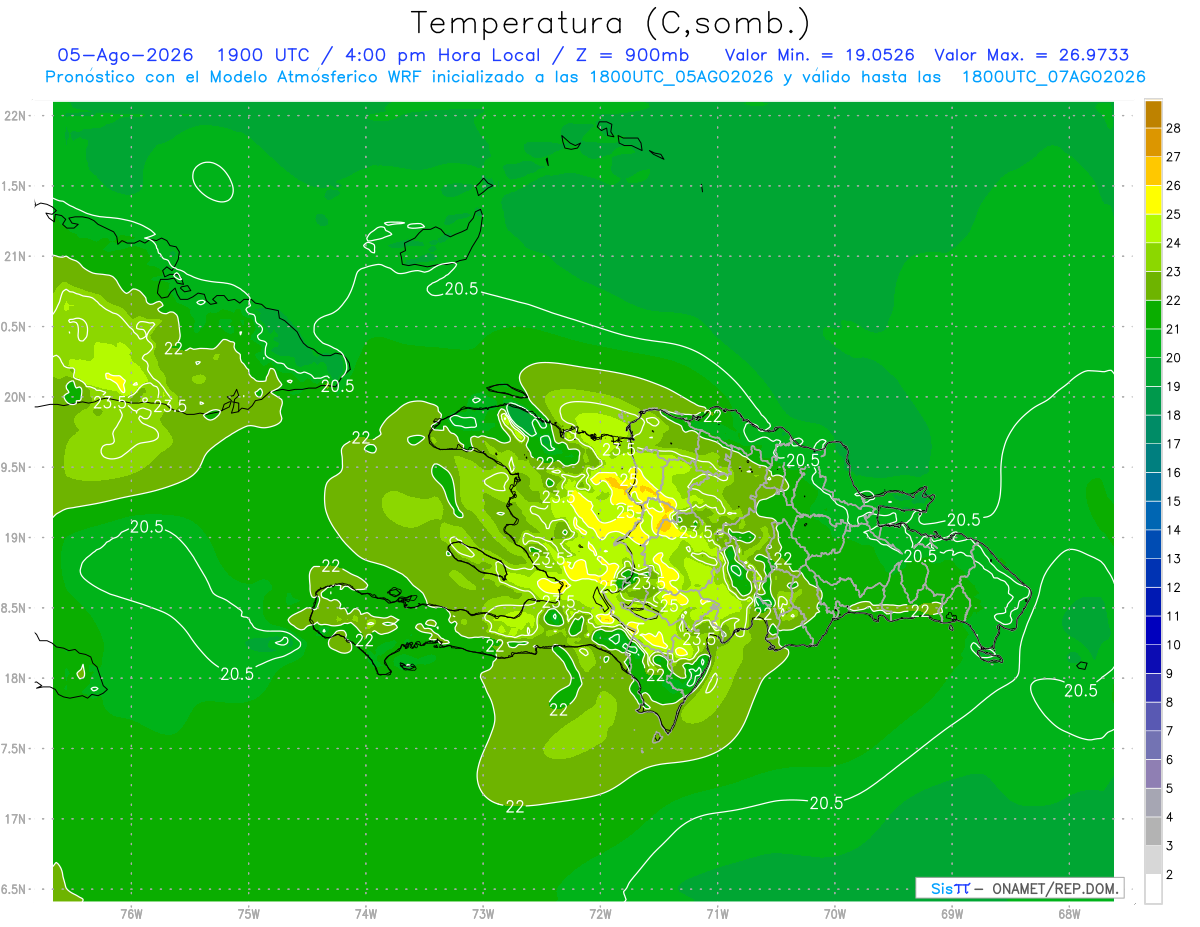This screenshot has width=1200, height=927.
Task: Click the longitude label "71W"
Action: point(717,913)
